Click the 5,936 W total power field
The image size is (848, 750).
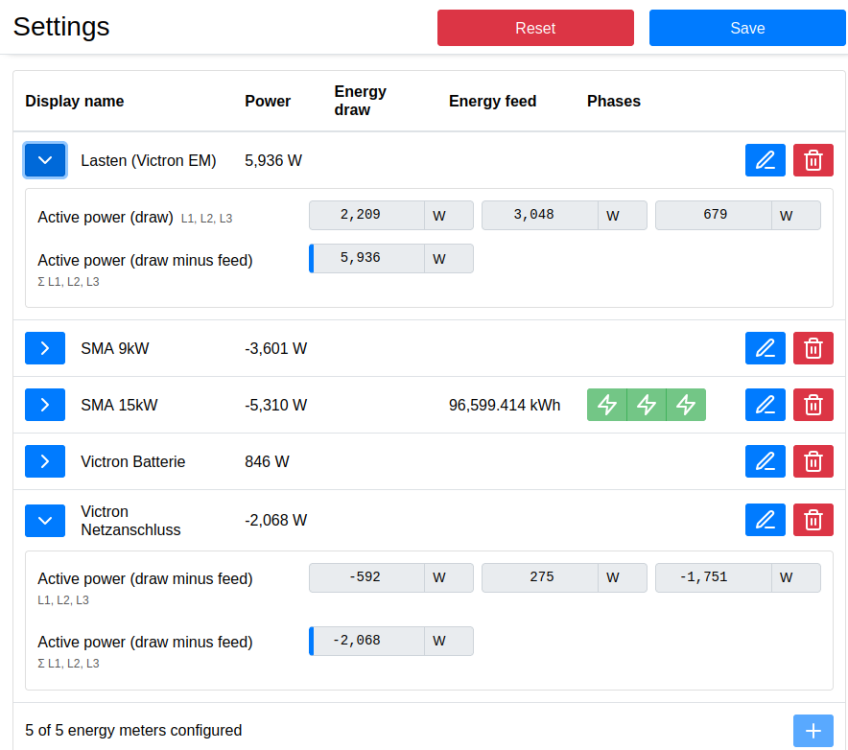(366, 258)
